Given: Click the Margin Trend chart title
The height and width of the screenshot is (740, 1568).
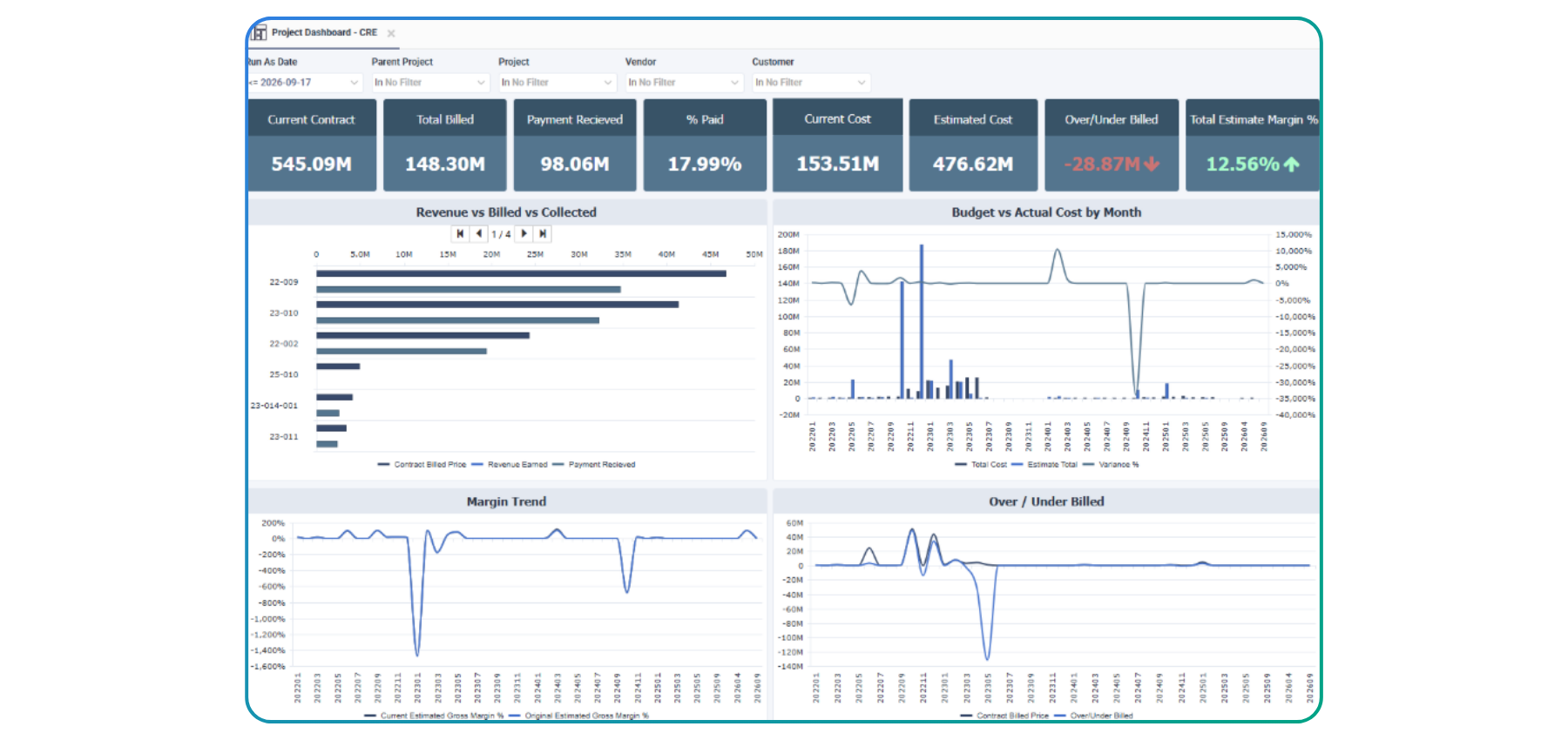Looking at the screenshot, I should tap(506, 501).
